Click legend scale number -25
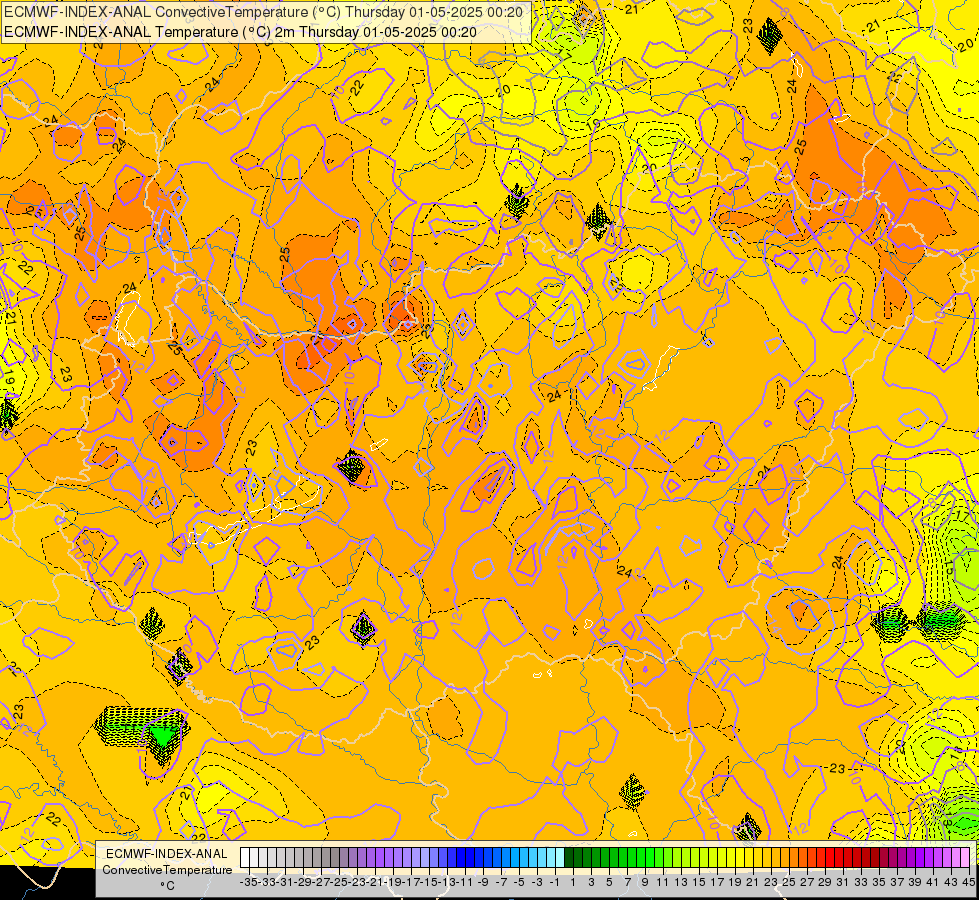Viewport: 979px width, 900px height. 338,882
